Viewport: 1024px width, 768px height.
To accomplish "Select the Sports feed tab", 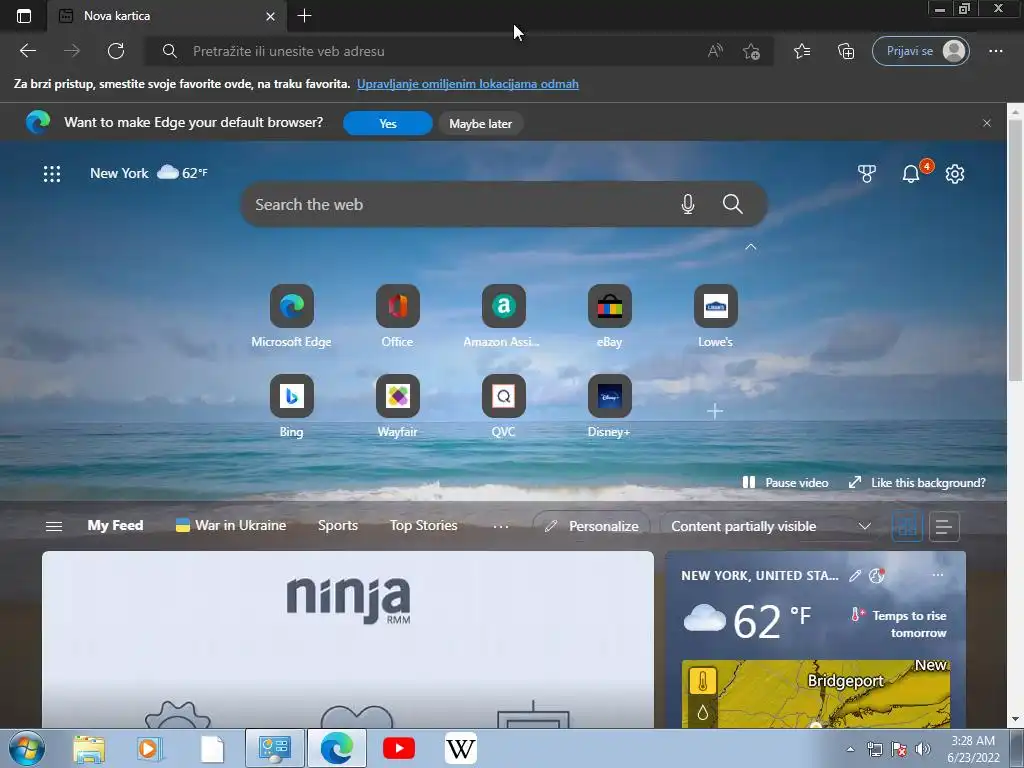I will click(x=338, y=526).
